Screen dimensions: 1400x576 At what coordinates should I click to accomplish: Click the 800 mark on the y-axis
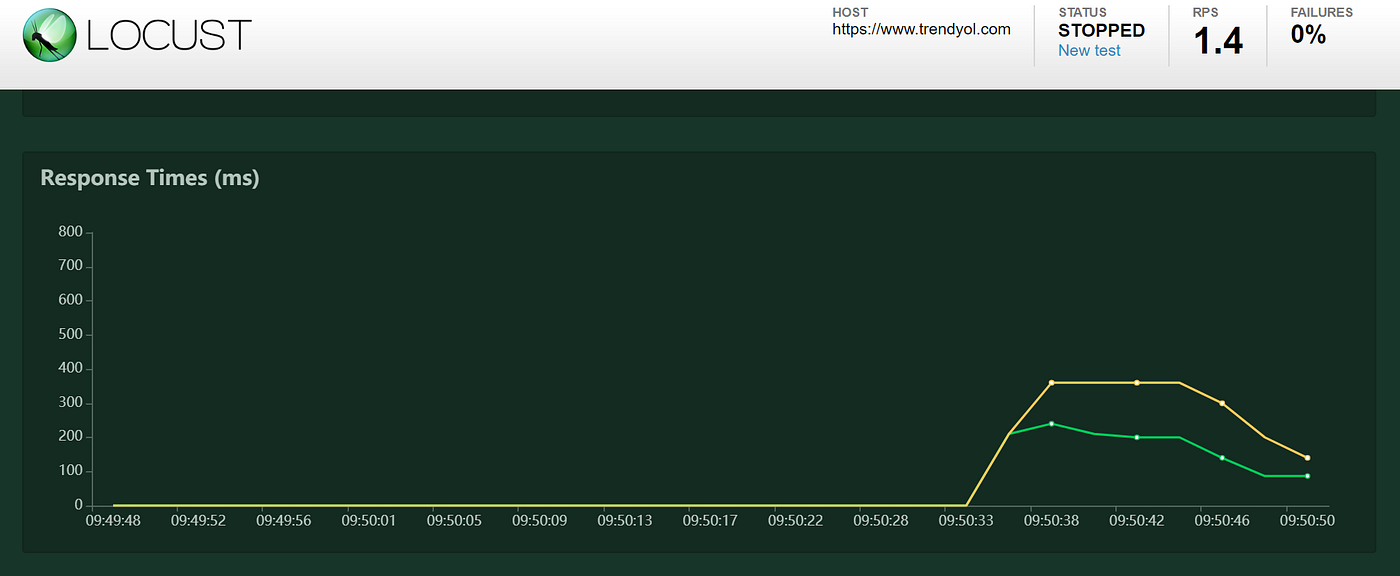tap(70, 230)
